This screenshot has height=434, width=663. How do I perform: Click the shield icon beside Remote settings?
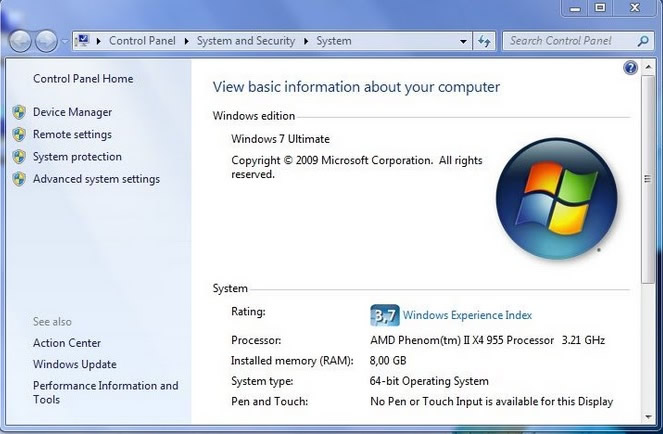[x=19, y=135]
